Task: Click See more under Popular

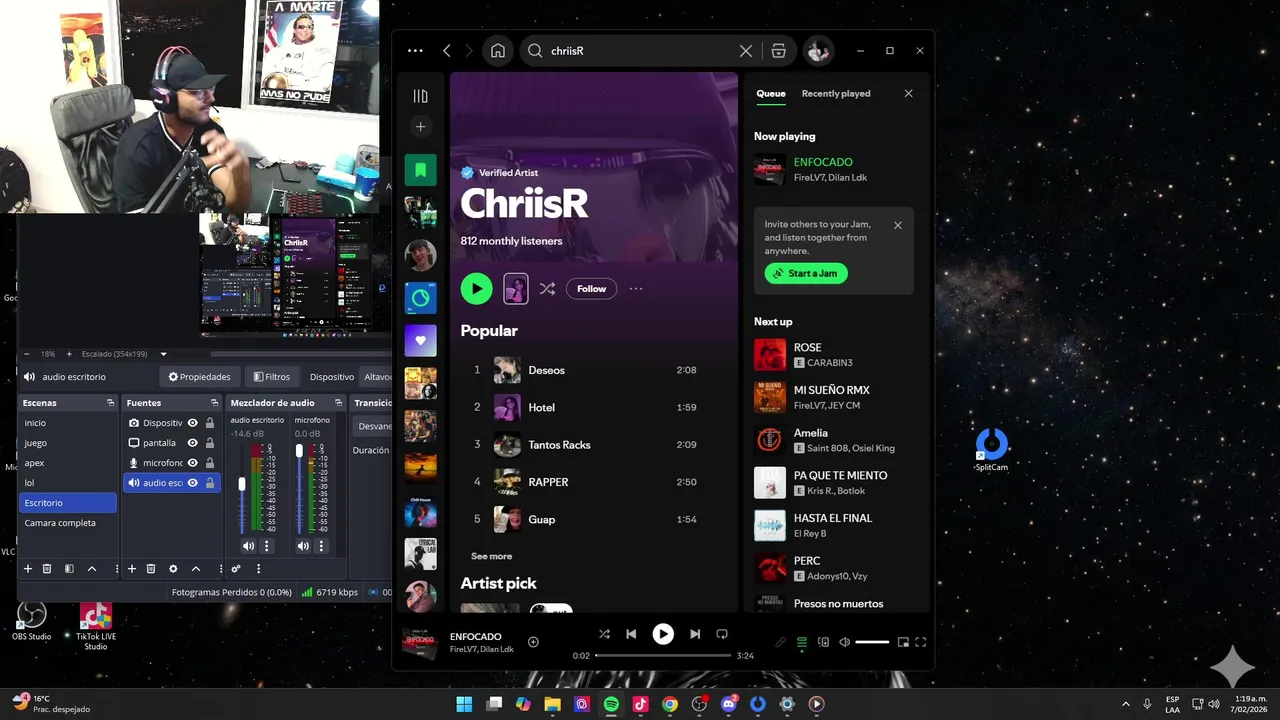Action: point(491,556)
